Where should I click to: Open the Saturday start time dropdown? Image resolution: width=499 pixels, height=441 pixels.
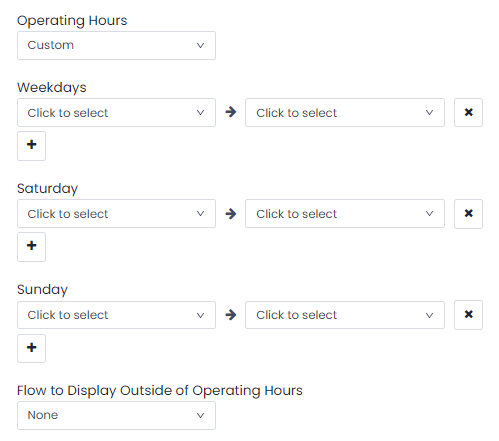pos(116,214)
